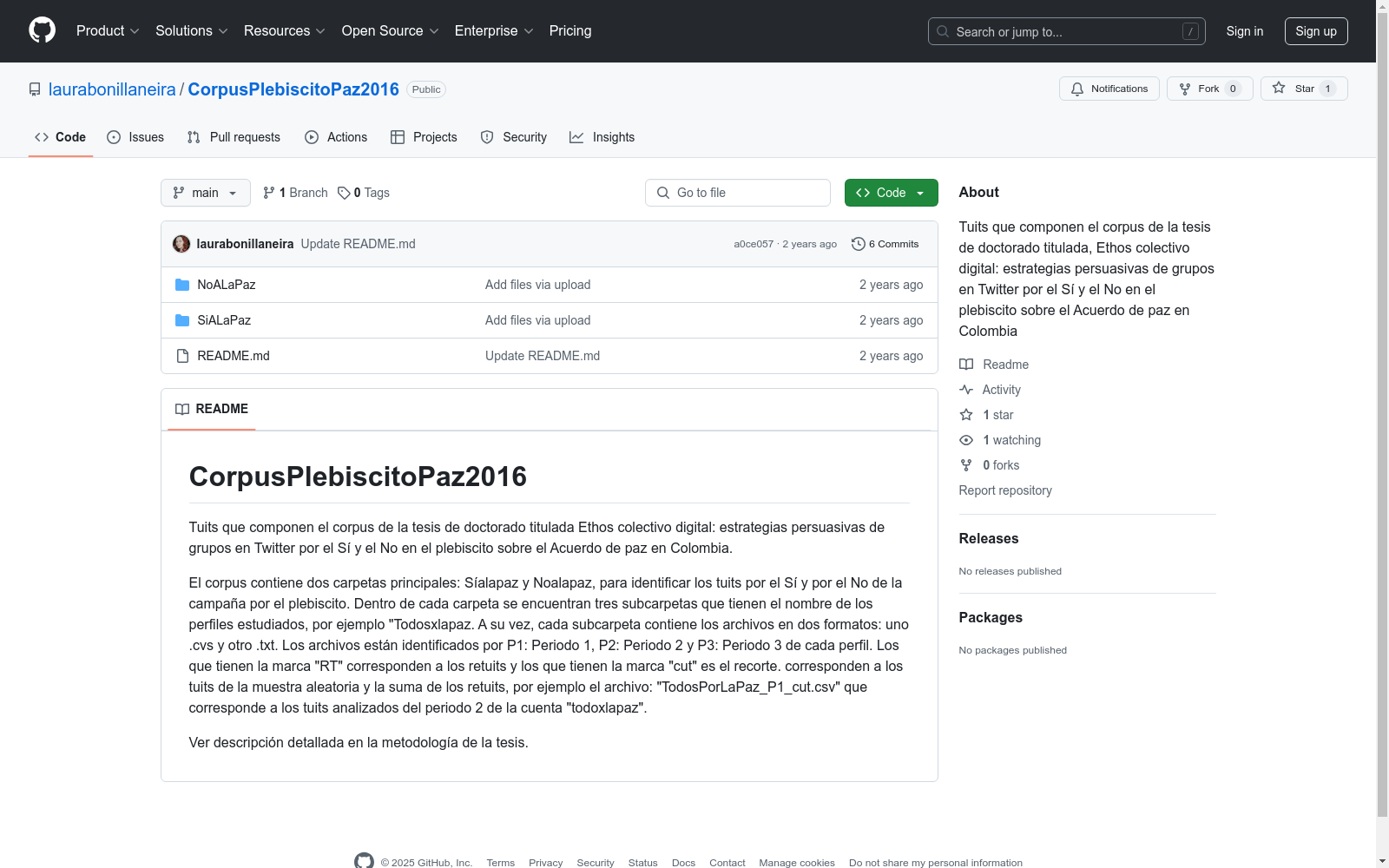The width and height of the screenshot is (1389, 868).
Task: Expand the Solutions dropdown
Action: [192, 31]
